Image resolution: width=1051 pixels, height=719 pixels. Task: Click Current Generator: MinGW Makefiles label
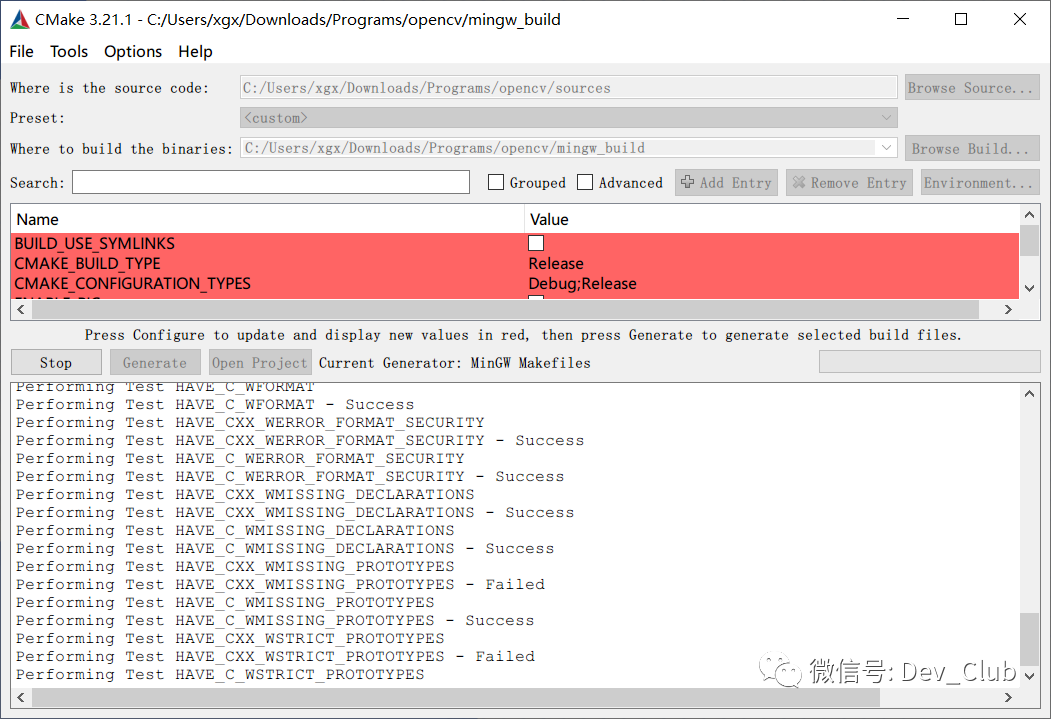pos(454,363)
